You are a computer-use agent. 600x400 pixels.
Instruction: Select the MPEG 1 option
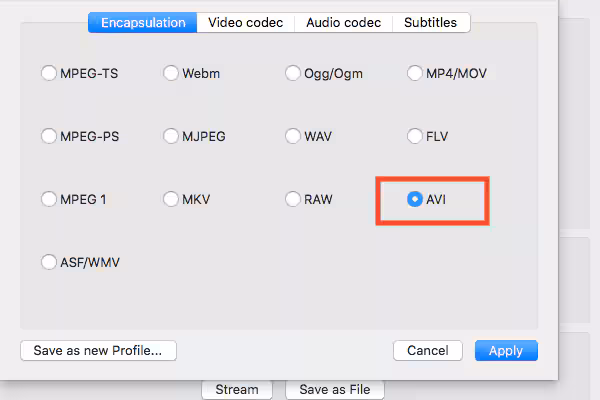coord(48,199)
